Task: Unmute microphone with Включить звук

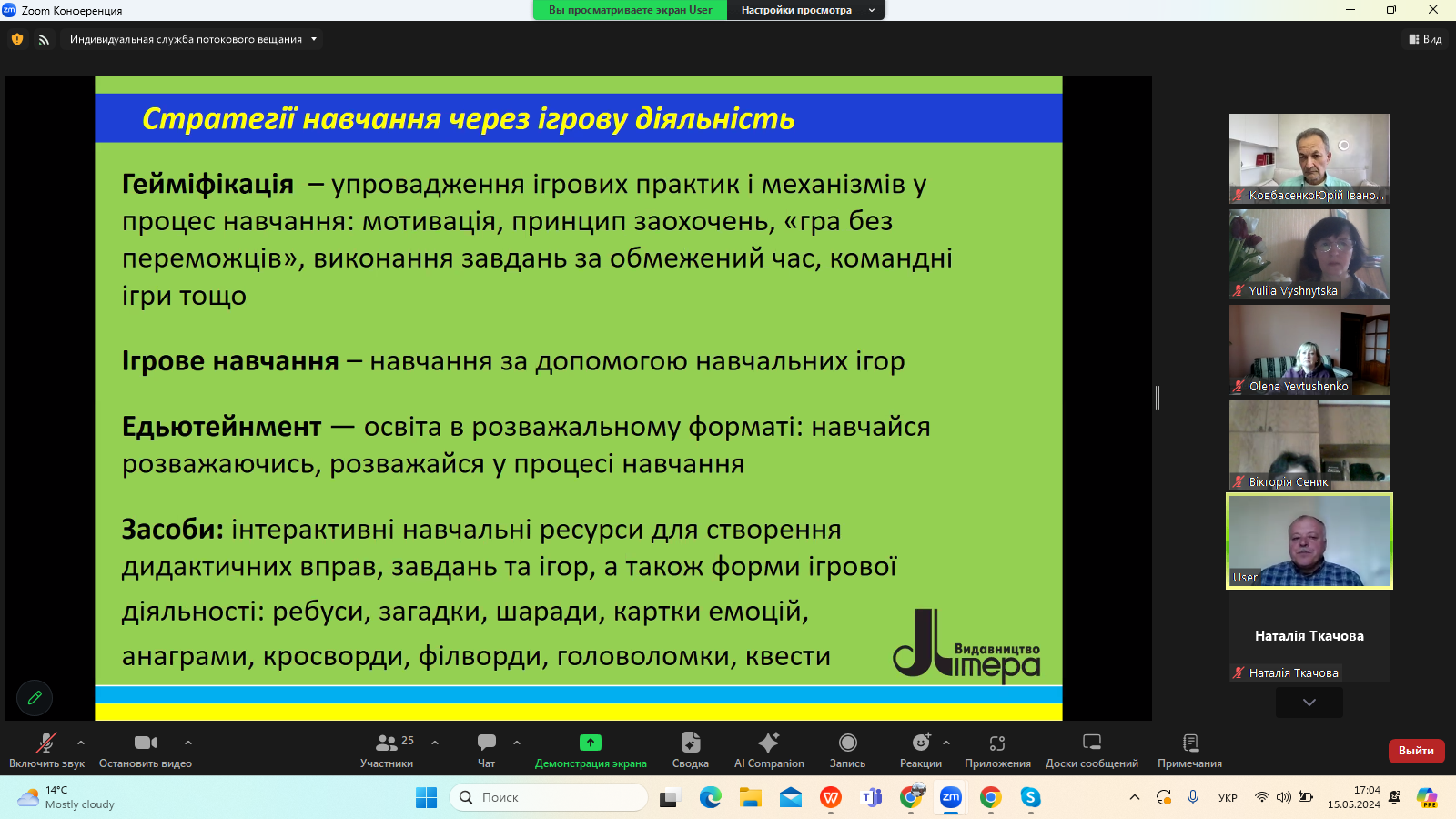Action: tap(46, 750)
